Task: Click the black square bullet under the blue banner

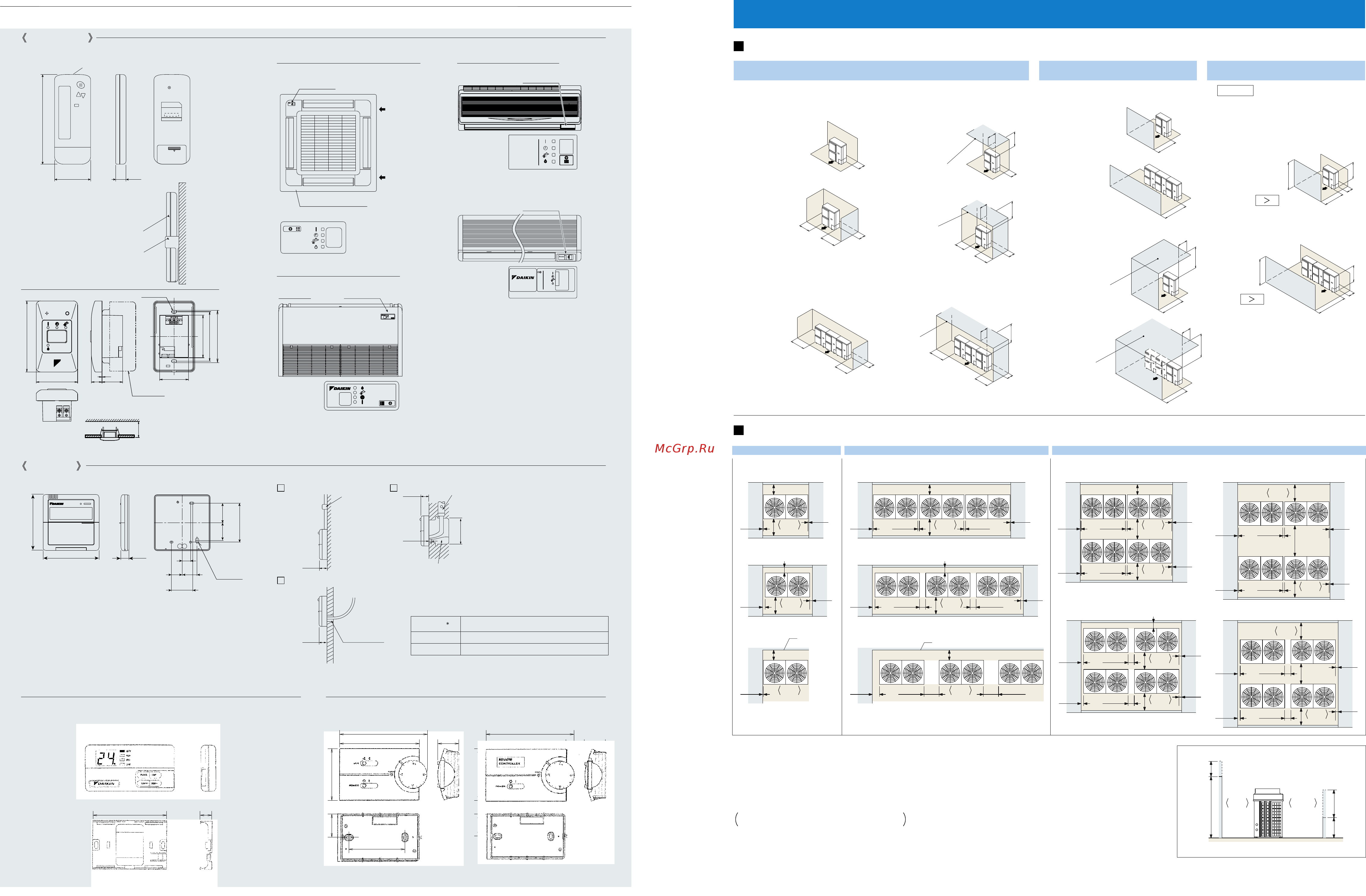Action: (739, 47)
